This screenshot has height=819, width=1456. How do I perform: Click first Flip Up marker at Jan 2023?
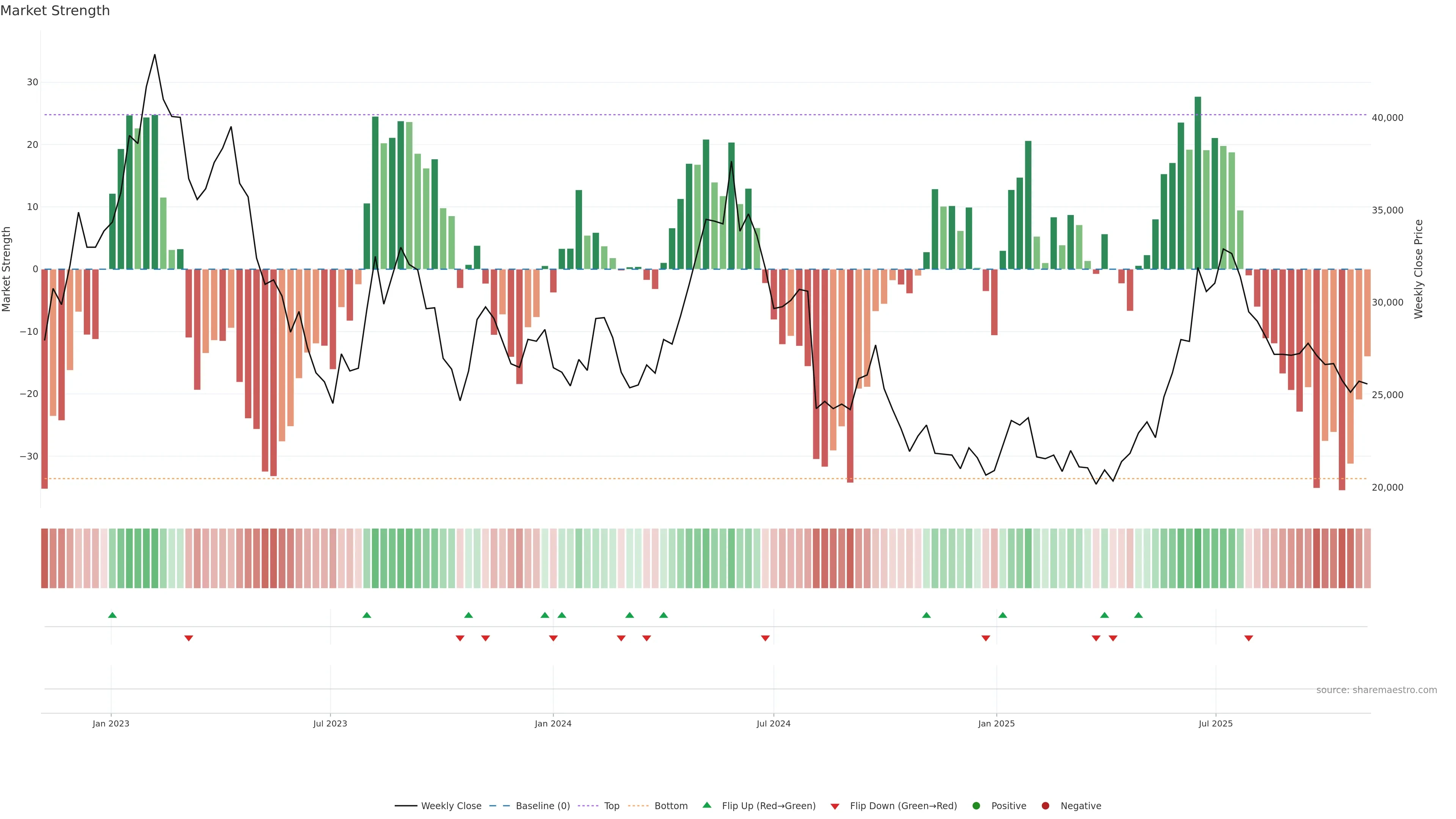(113, 615)
